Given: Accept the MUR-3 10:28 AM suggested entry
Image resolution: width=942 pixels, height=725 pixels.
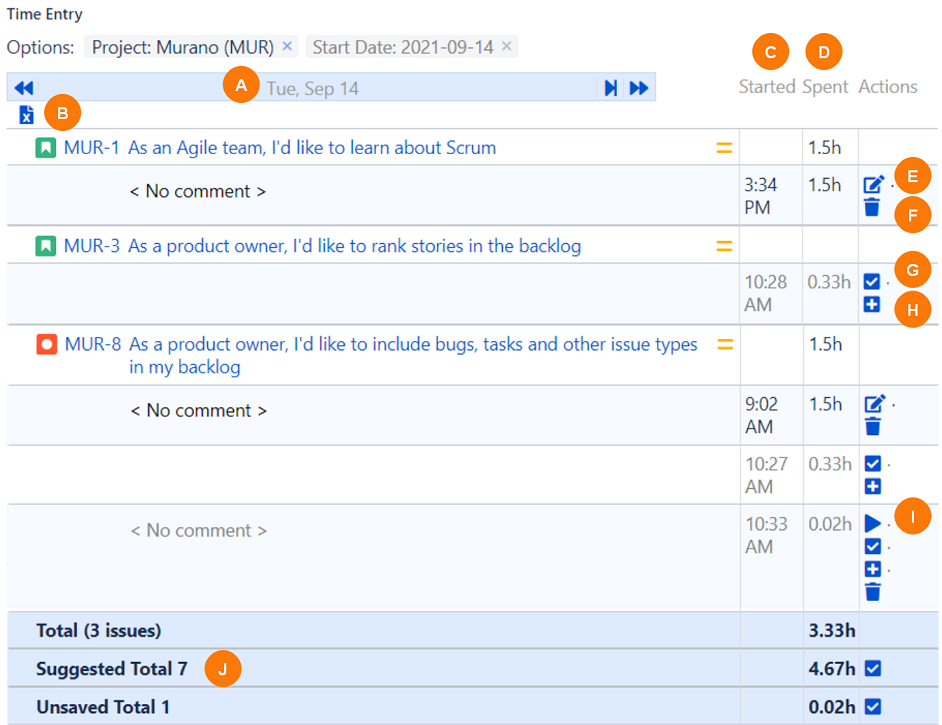Looking at the screenshot, I should 872,282.
